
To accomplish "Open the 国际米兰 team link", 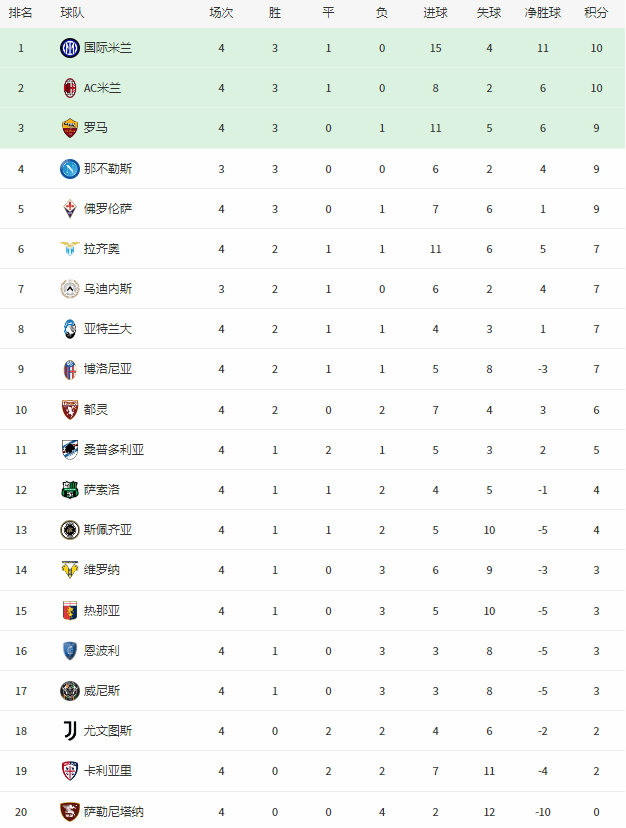I will point(108,48).
